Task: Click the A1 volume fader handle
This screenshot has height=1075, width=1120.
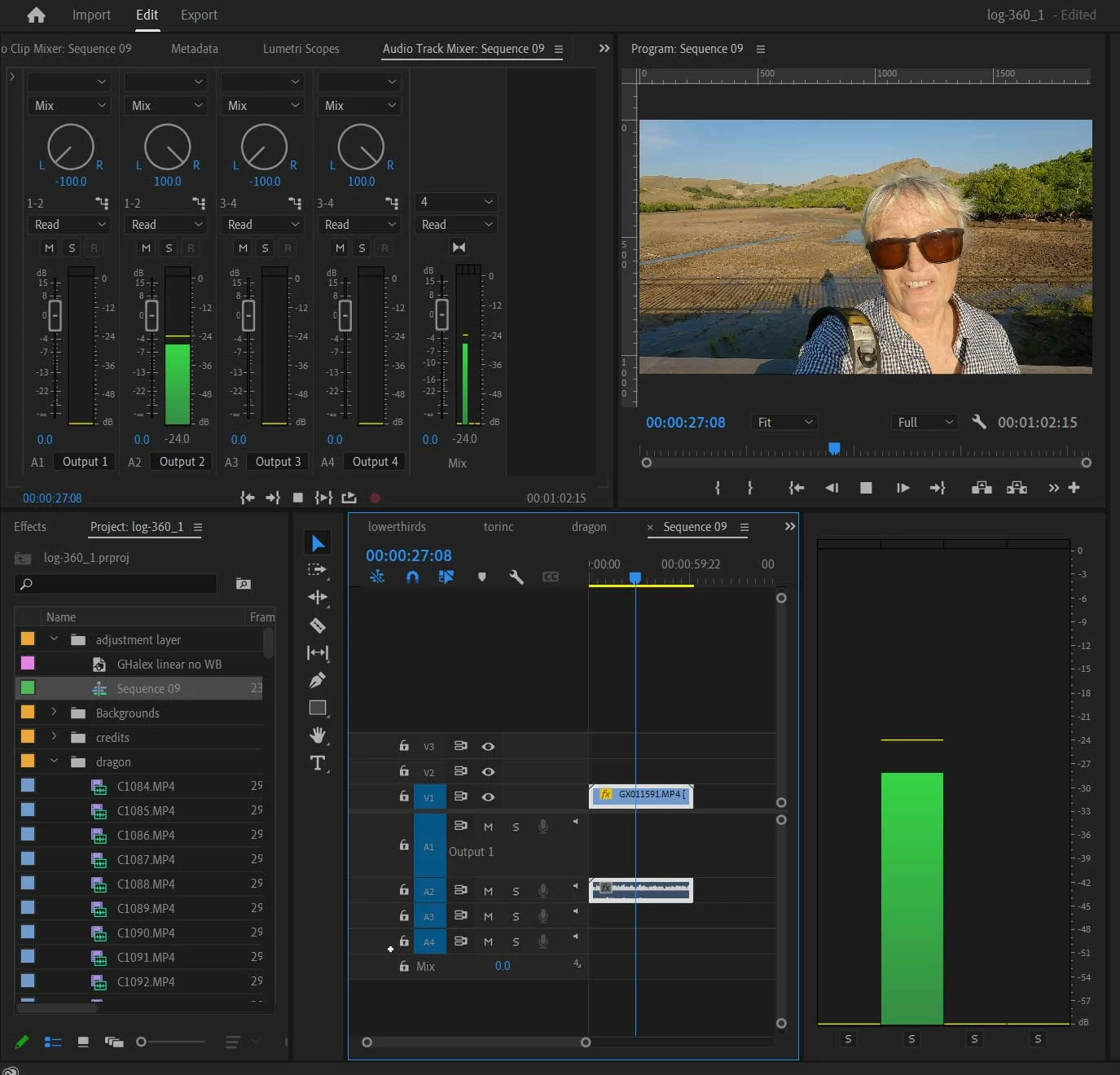Action: (x=55, y=315)
